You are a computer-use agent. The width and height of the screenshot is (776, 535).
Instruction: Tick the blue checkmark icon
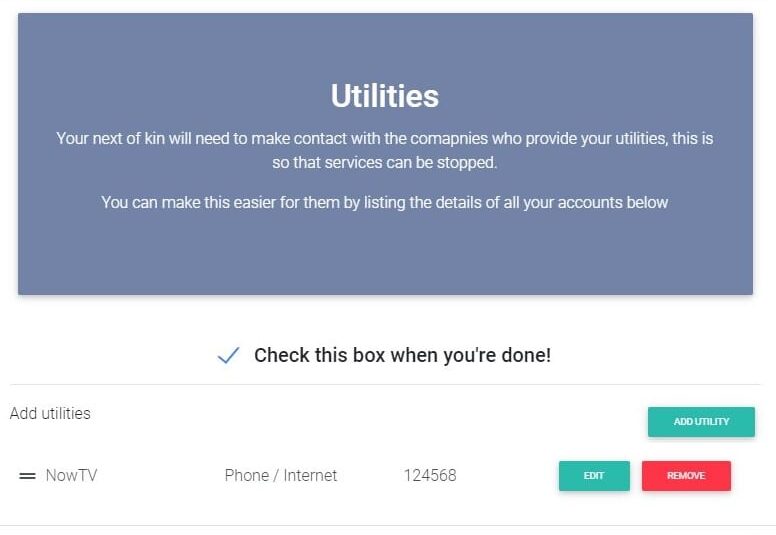tap(228, 355)
